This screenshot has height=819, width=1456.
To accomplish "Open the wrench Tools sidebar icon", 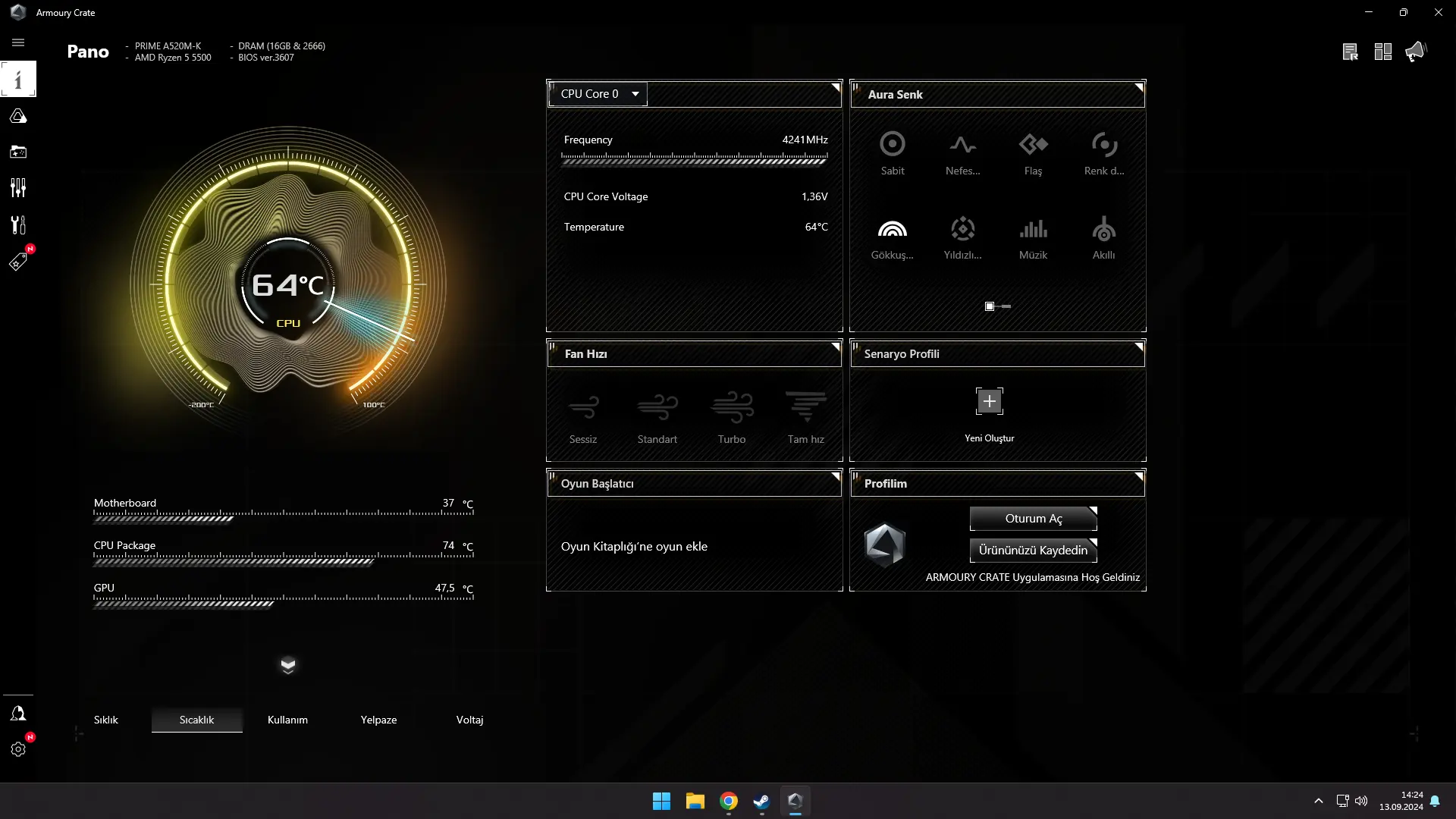I will [x=18, y=224].
